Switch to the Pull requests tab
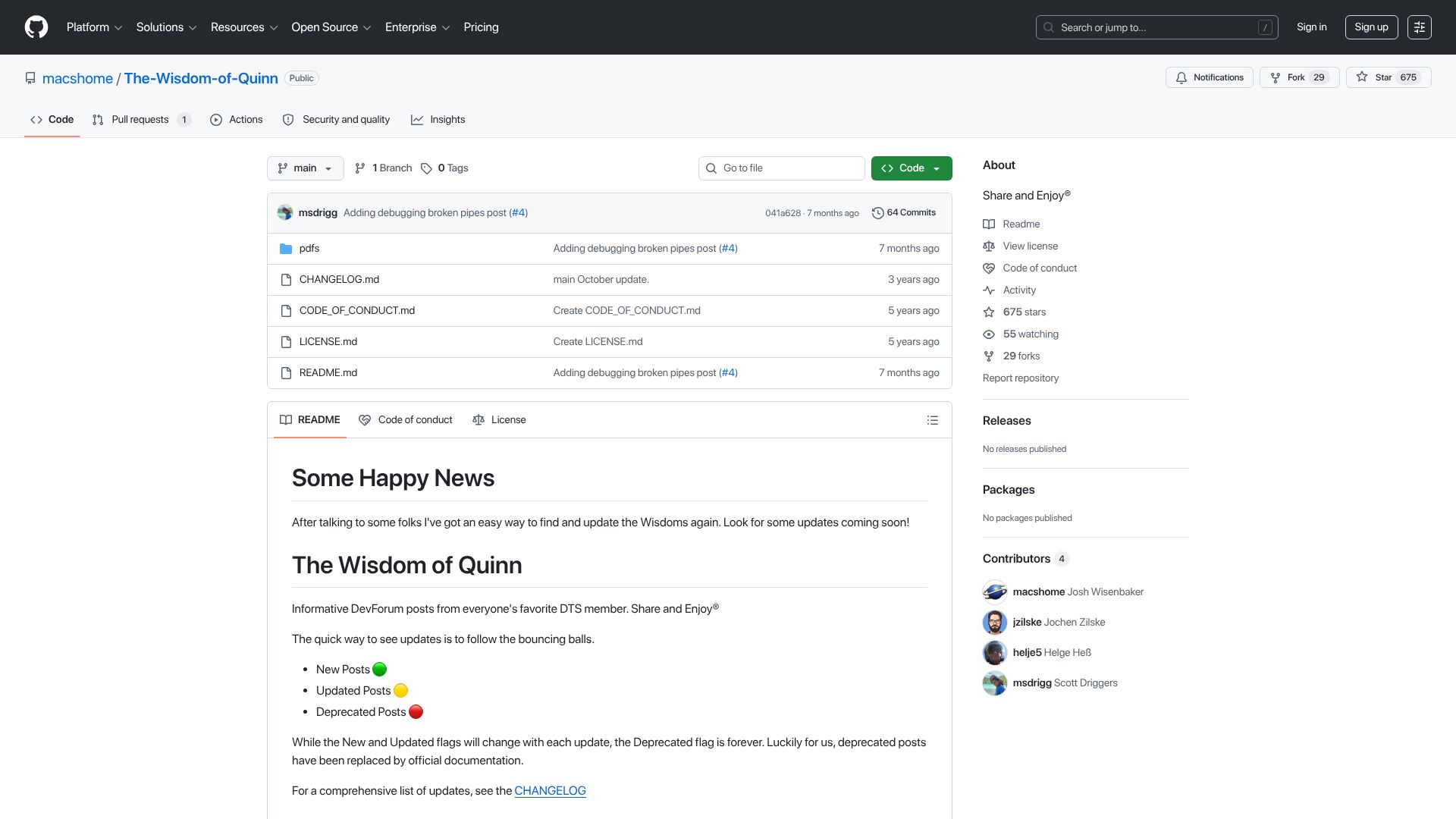 (x=142, y=120)
